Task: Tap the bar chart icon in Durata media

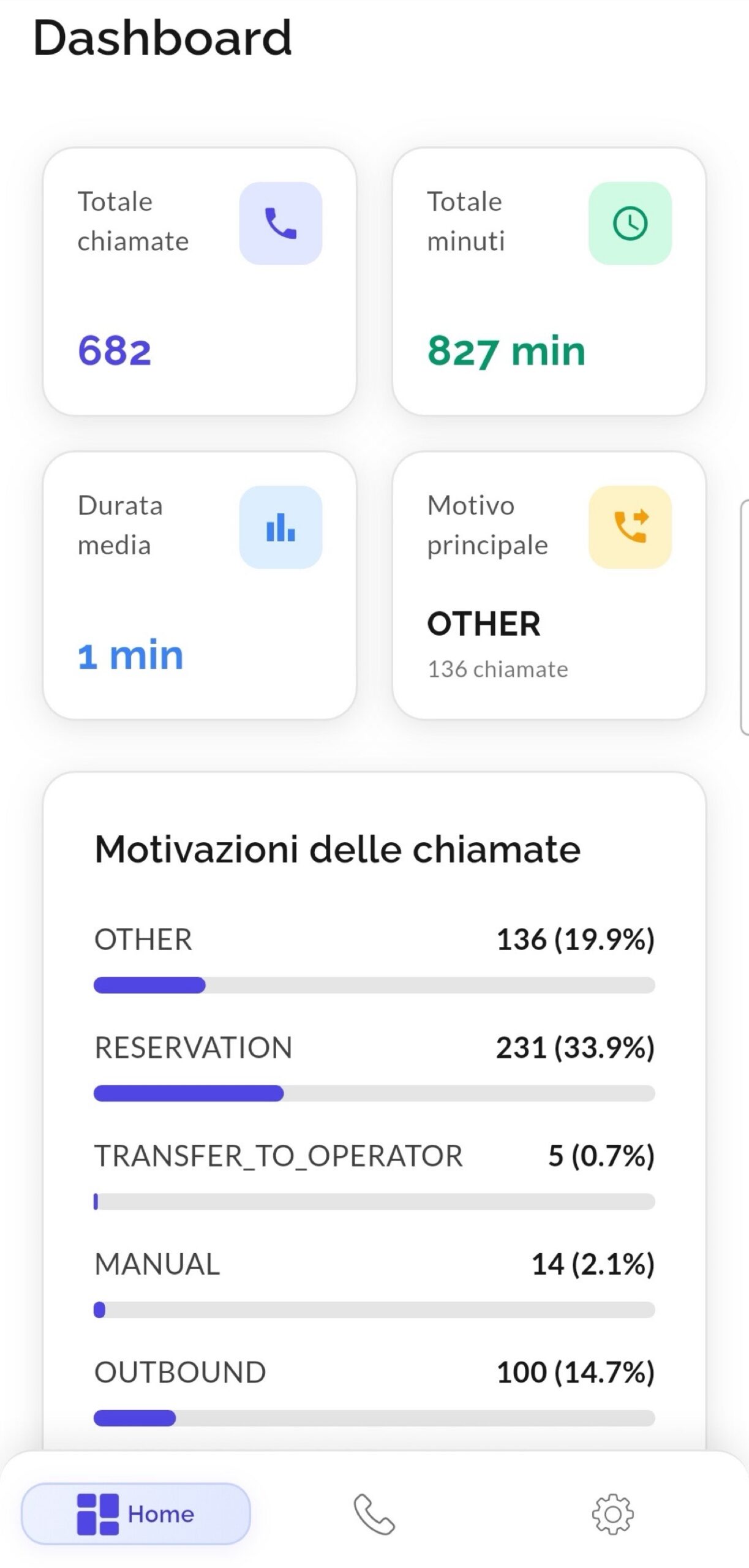Action: click(x=280, y=527)
